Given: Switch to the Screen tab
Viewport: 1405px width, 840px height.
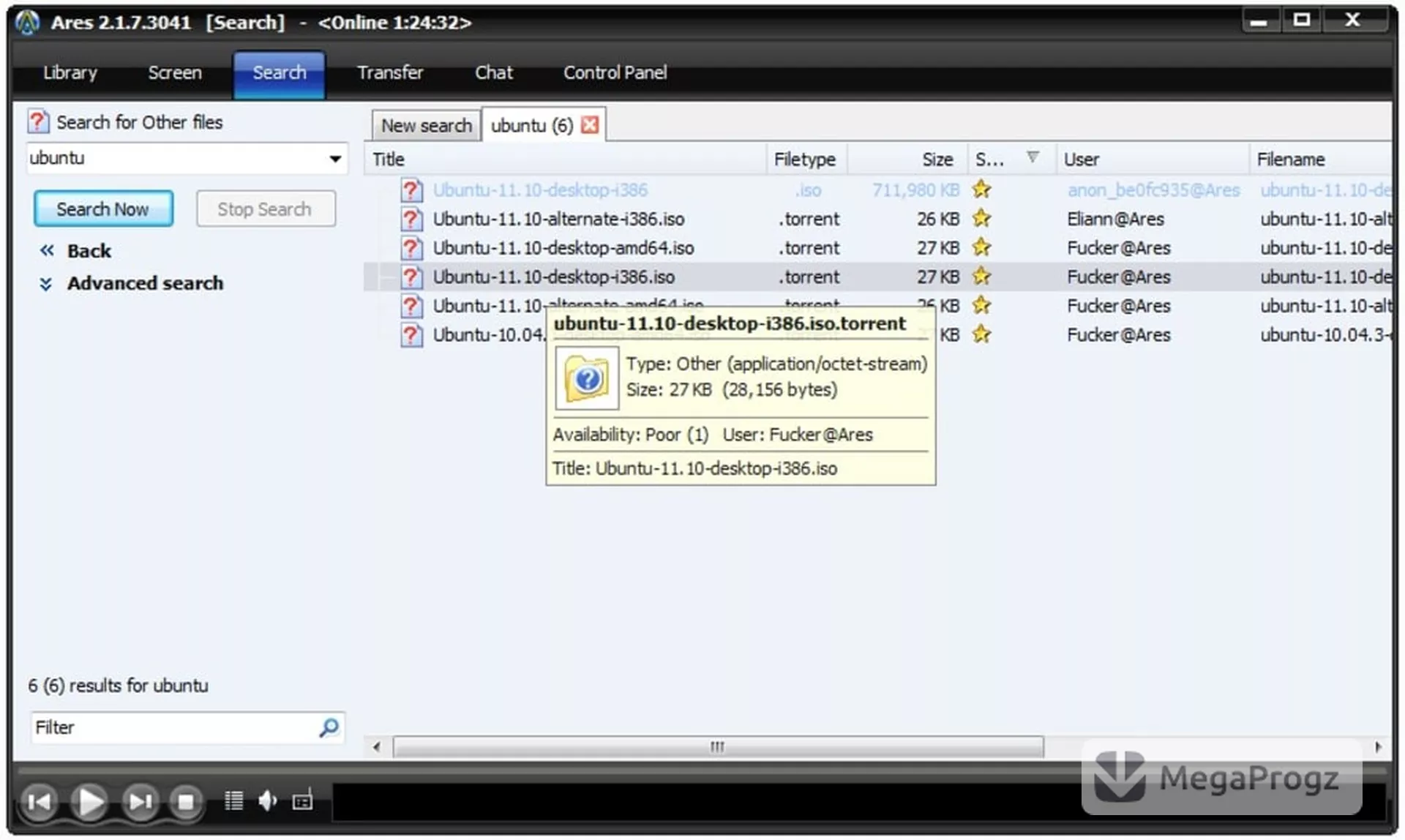Looking at the screenshot, I should coord(175,72).
